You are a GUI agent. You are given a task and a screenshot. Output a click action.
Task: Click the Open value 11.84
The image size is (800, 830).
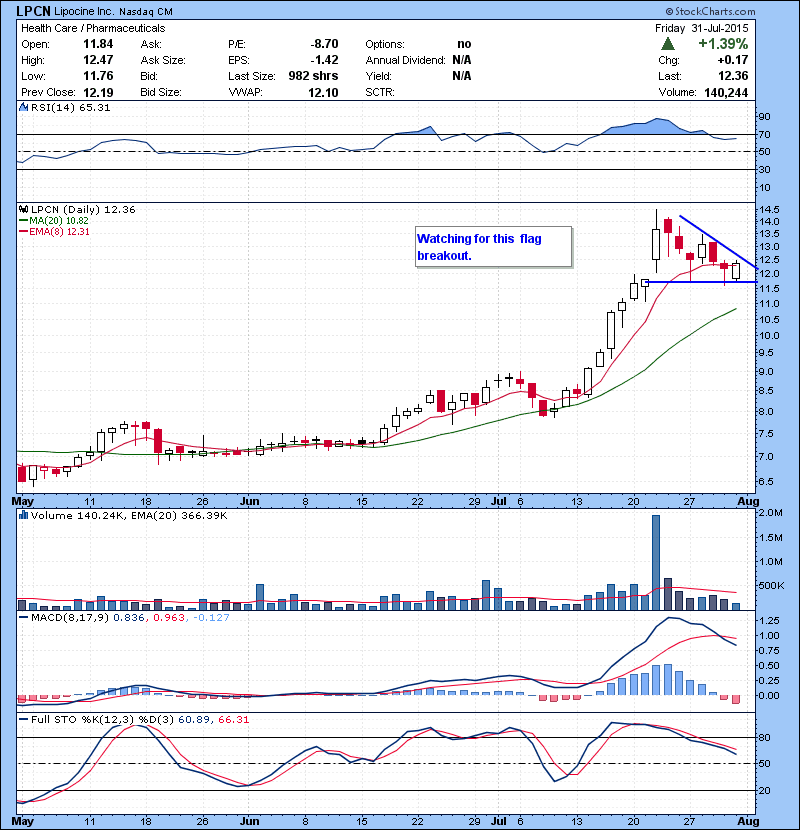pyautogui.click(x=98, y=44)
